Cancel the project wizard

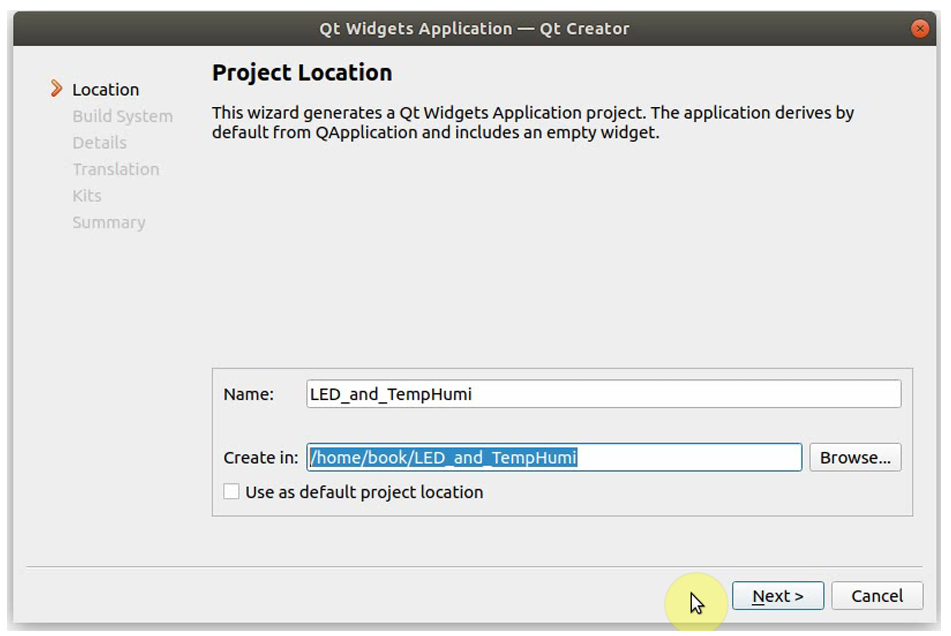click(x=877, y=595)
